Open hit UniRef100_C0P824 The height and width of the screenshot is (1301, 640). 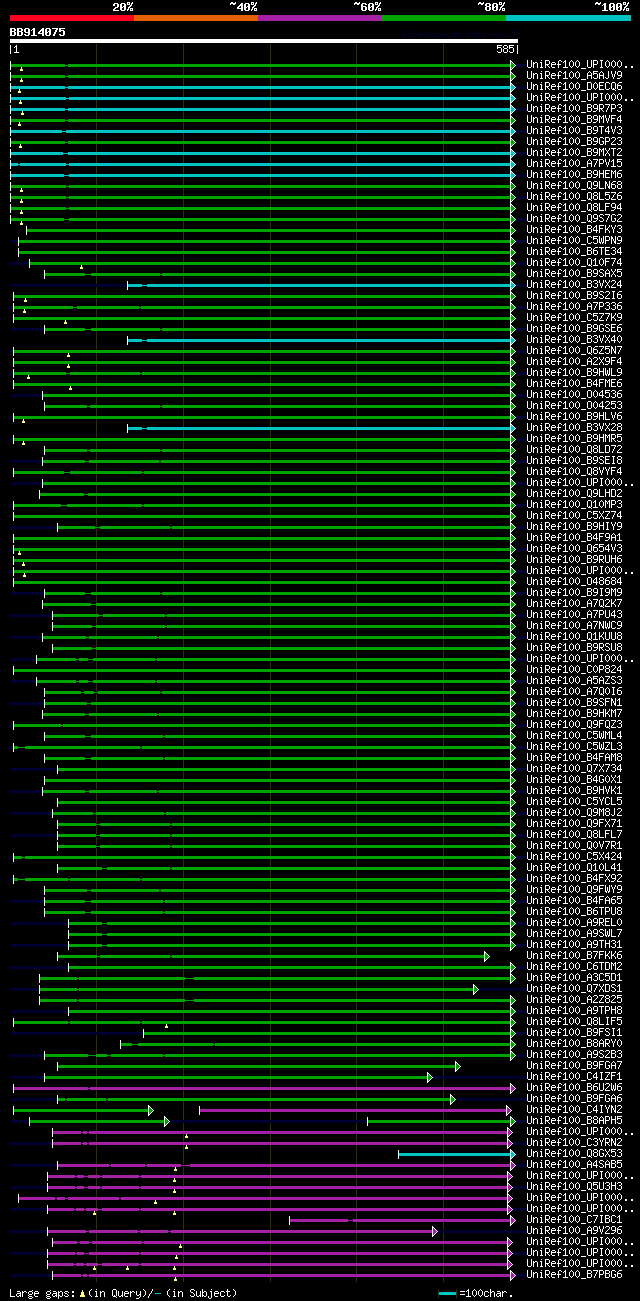click(x=574, y=669)
